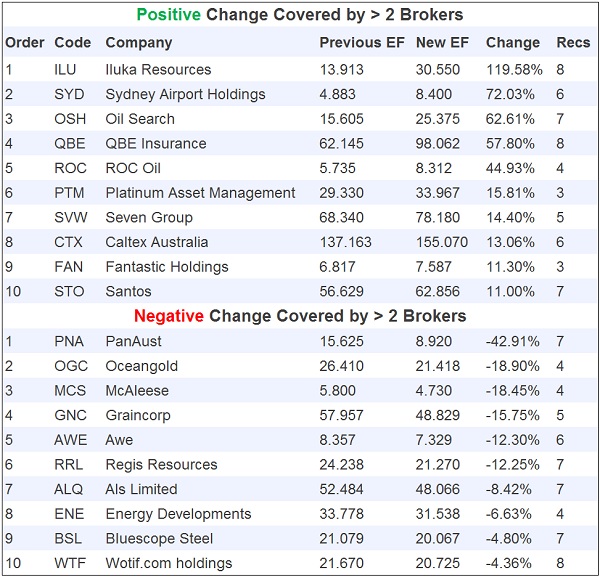This screenshot has height=578, width=600.
Task: Click the 'Code' column header
Action: [x=72, y=43]
